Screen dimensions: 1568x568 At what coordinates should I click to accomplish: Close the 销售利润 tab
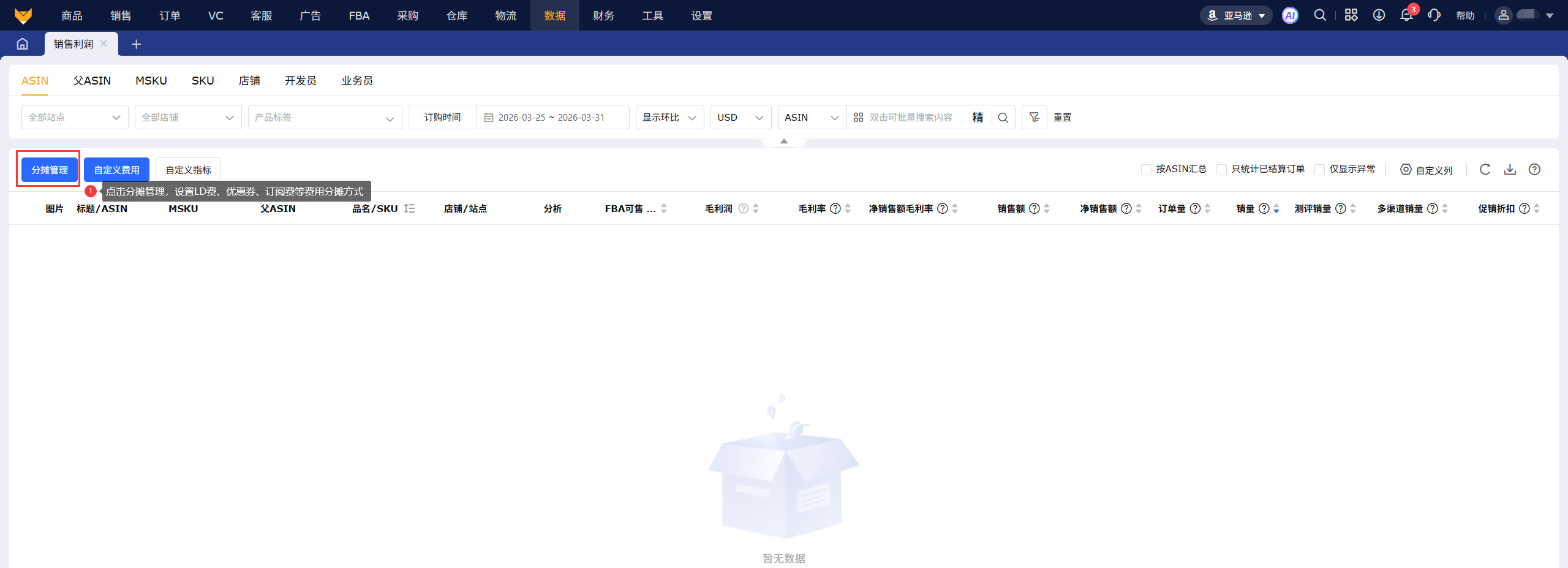pos(104,44)
